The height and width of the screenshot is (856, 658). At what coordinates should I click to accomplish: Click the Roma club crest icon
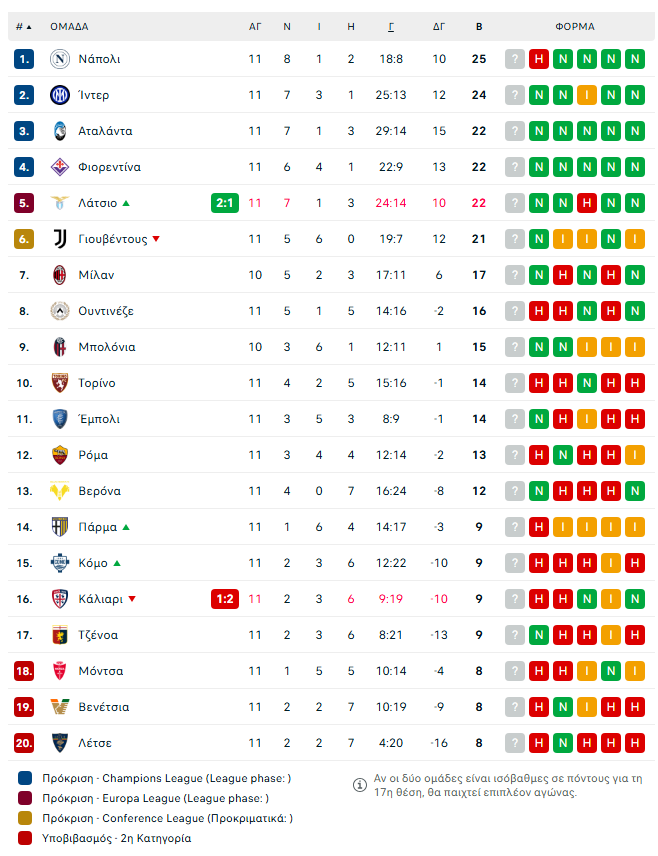(60, 455)
